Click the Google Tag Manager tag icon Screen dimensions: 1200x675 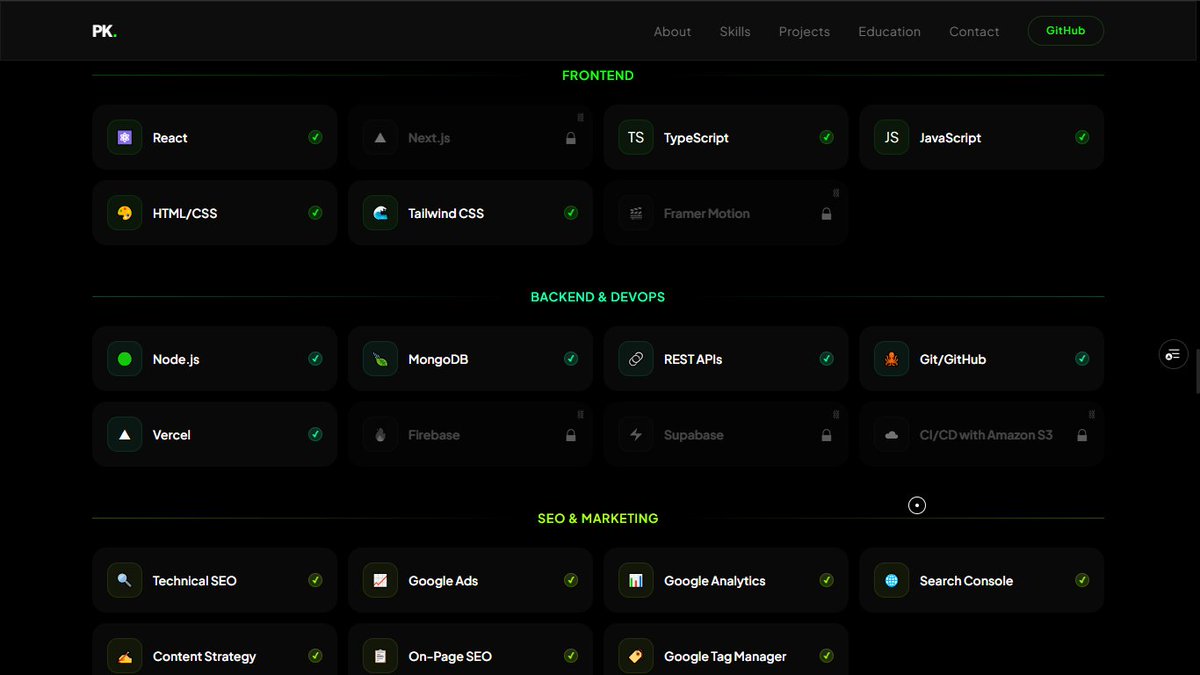(x=636, y=656)
